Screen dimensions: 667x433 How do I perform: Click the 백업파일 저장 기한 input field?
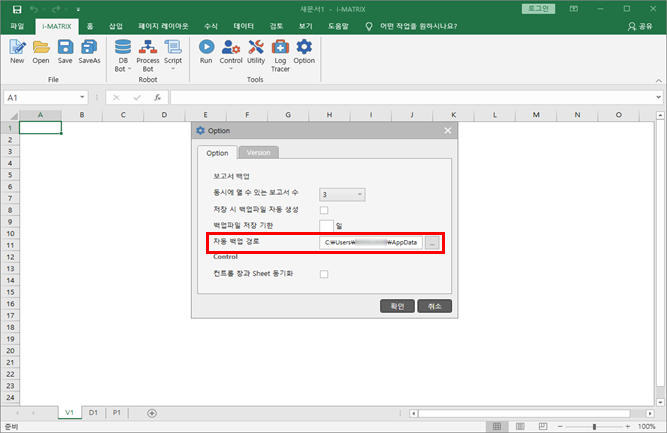326,226
